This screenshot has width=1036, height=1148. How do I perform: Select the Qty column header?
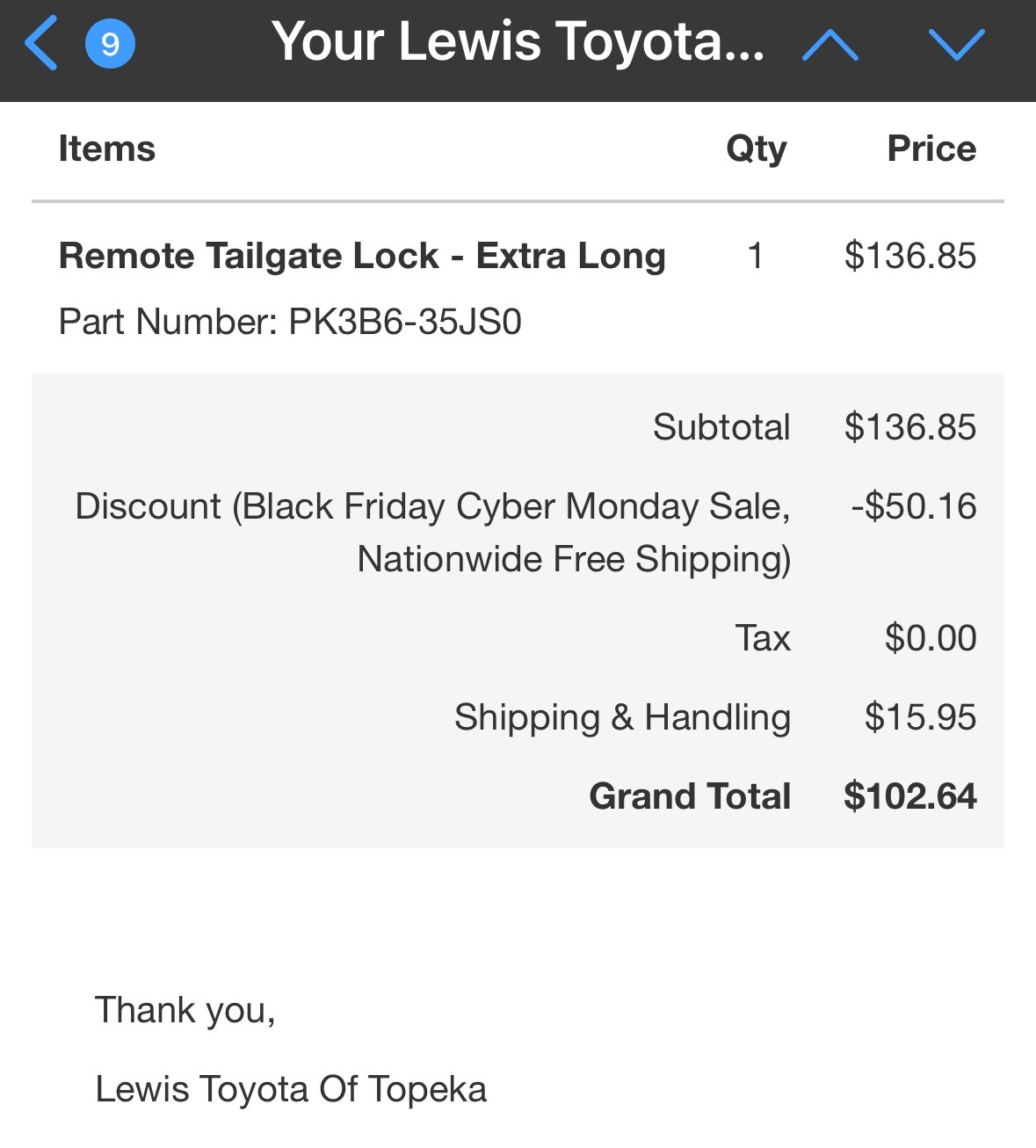(x=756, y=149)
